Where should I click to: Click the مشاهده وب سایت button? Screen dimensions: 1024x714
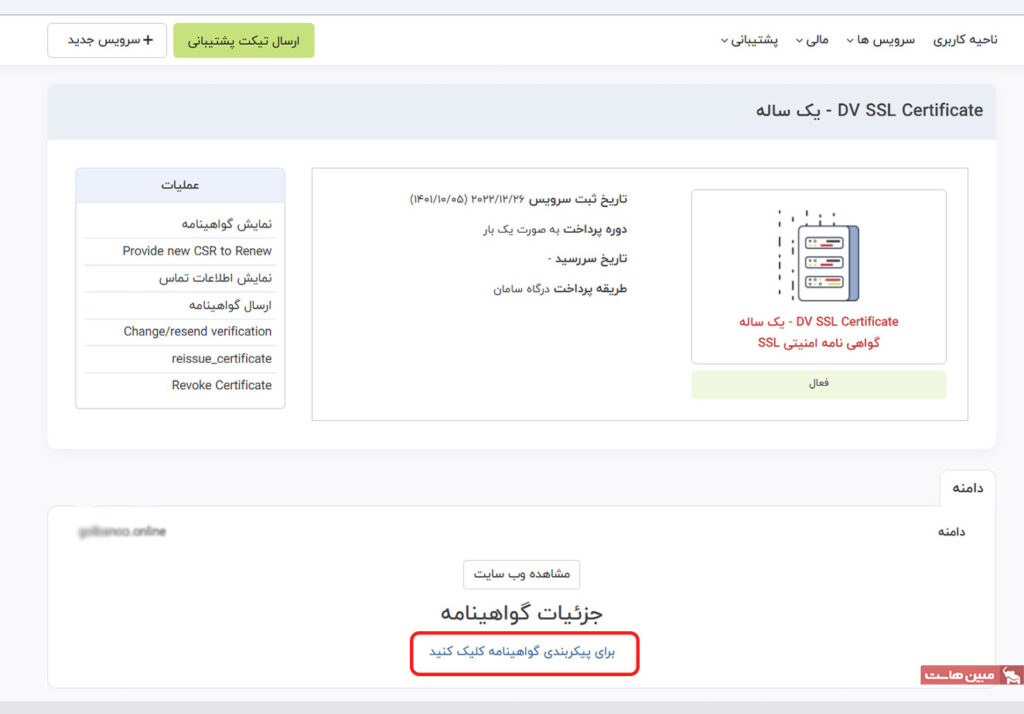521,574
